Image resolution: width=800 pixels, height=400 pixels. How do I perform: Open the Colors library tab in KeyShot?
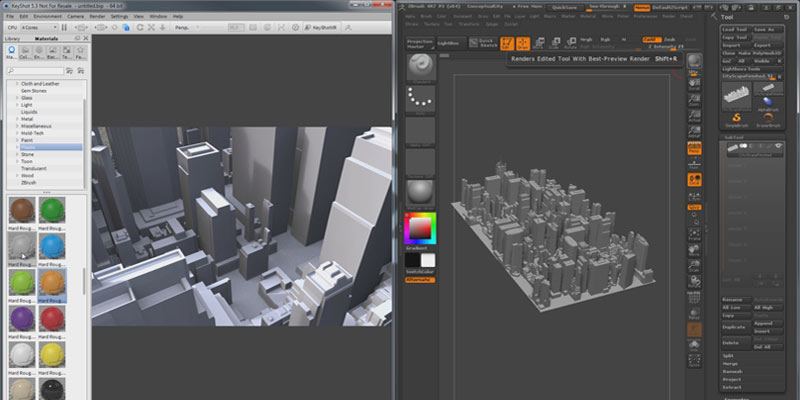click(26, 52)
